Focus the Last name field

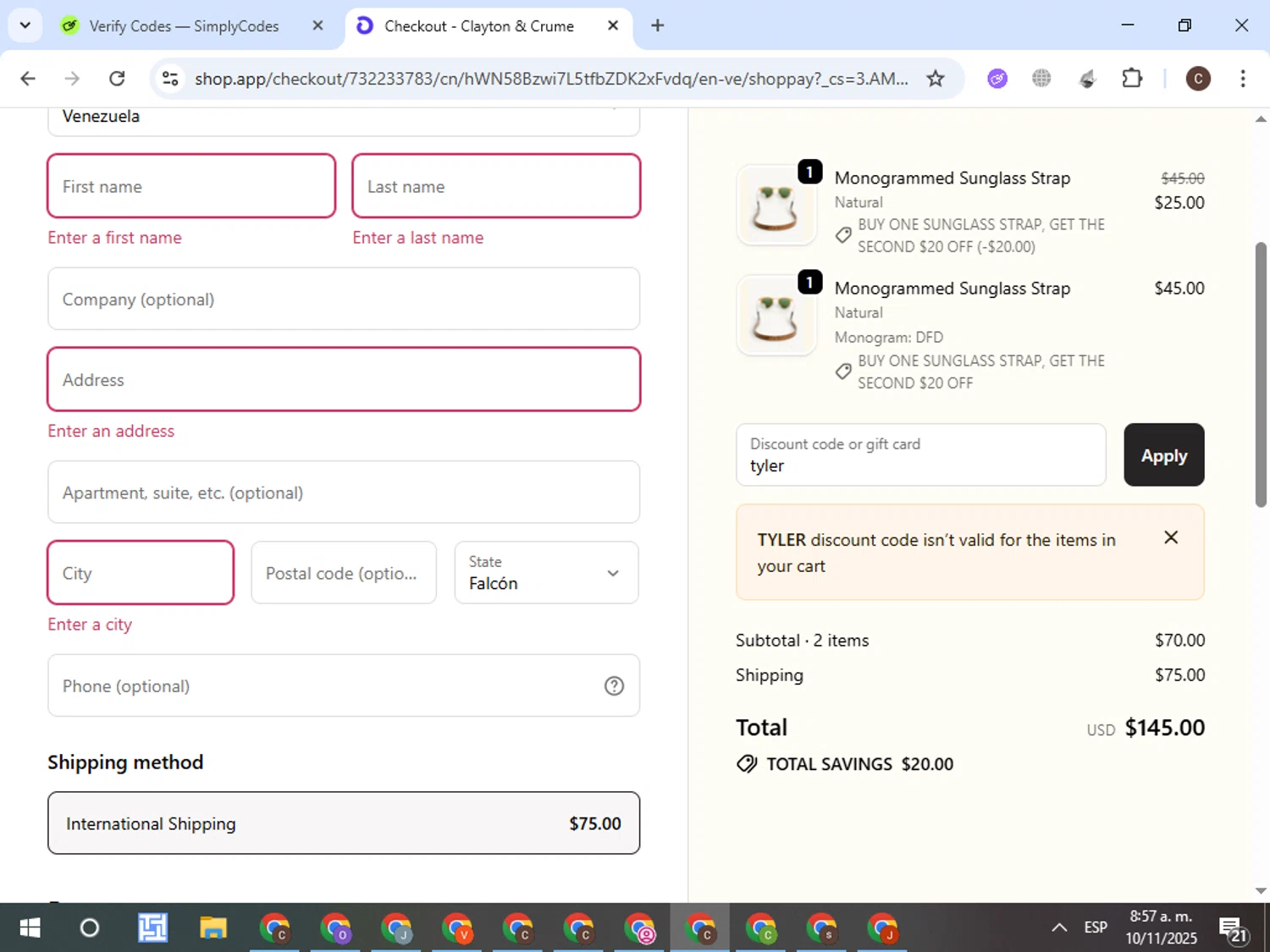[x=496, y=186]
